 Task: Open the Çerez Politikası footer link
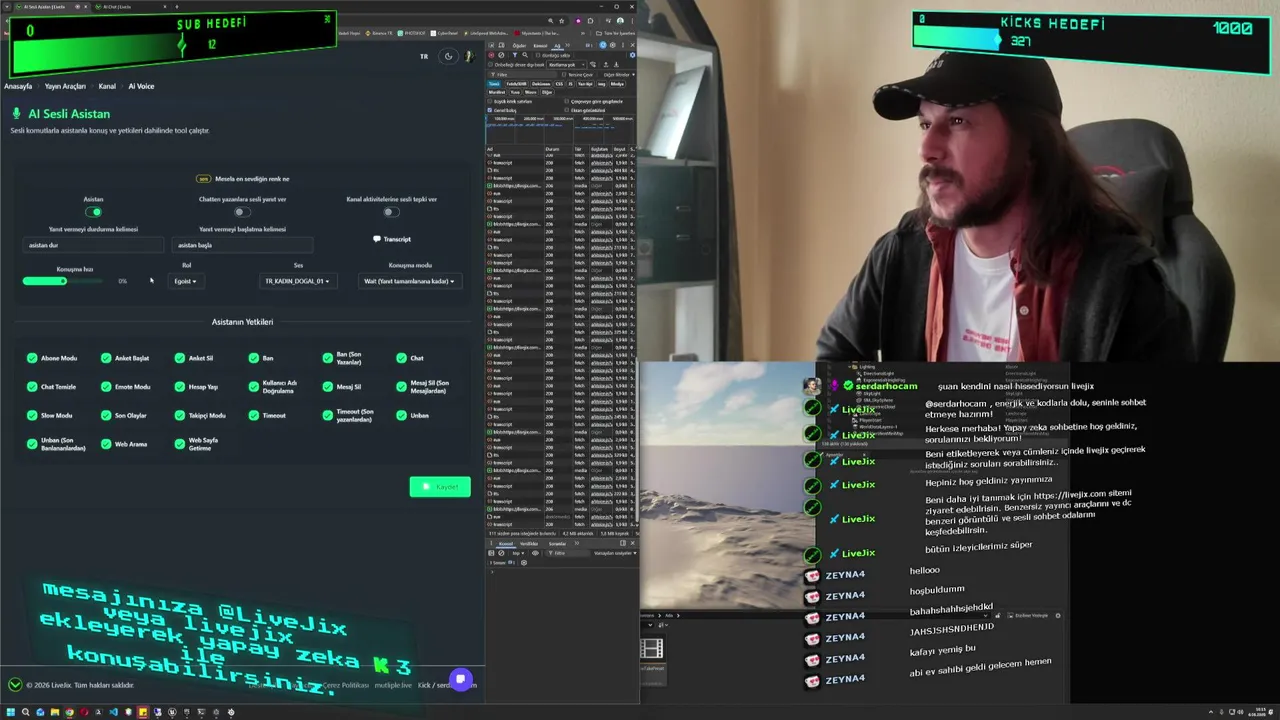pos(346,685)
